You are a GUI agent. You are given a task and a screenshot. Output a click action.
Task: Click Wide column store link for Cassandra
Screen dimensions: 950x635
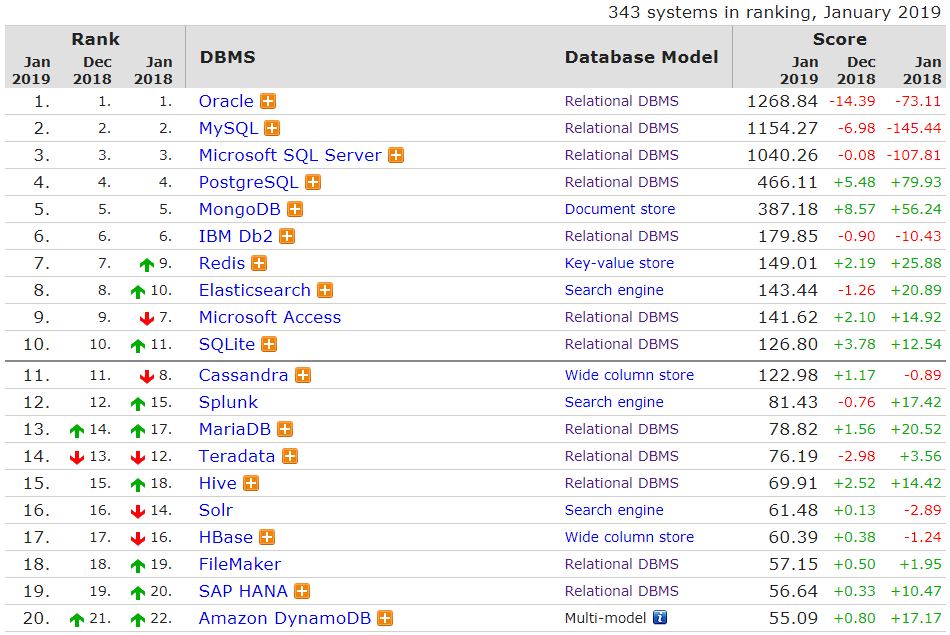(x=629, y=375)
